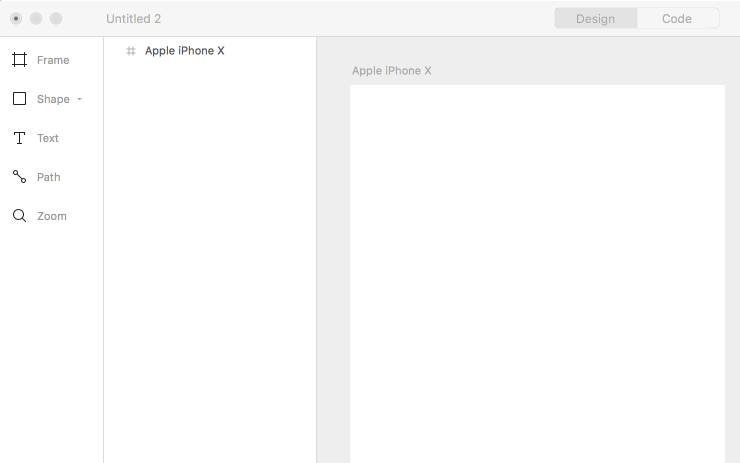Close the window with the first traffic light
This screenshot has height=463, width=740.
click(16, 18)
